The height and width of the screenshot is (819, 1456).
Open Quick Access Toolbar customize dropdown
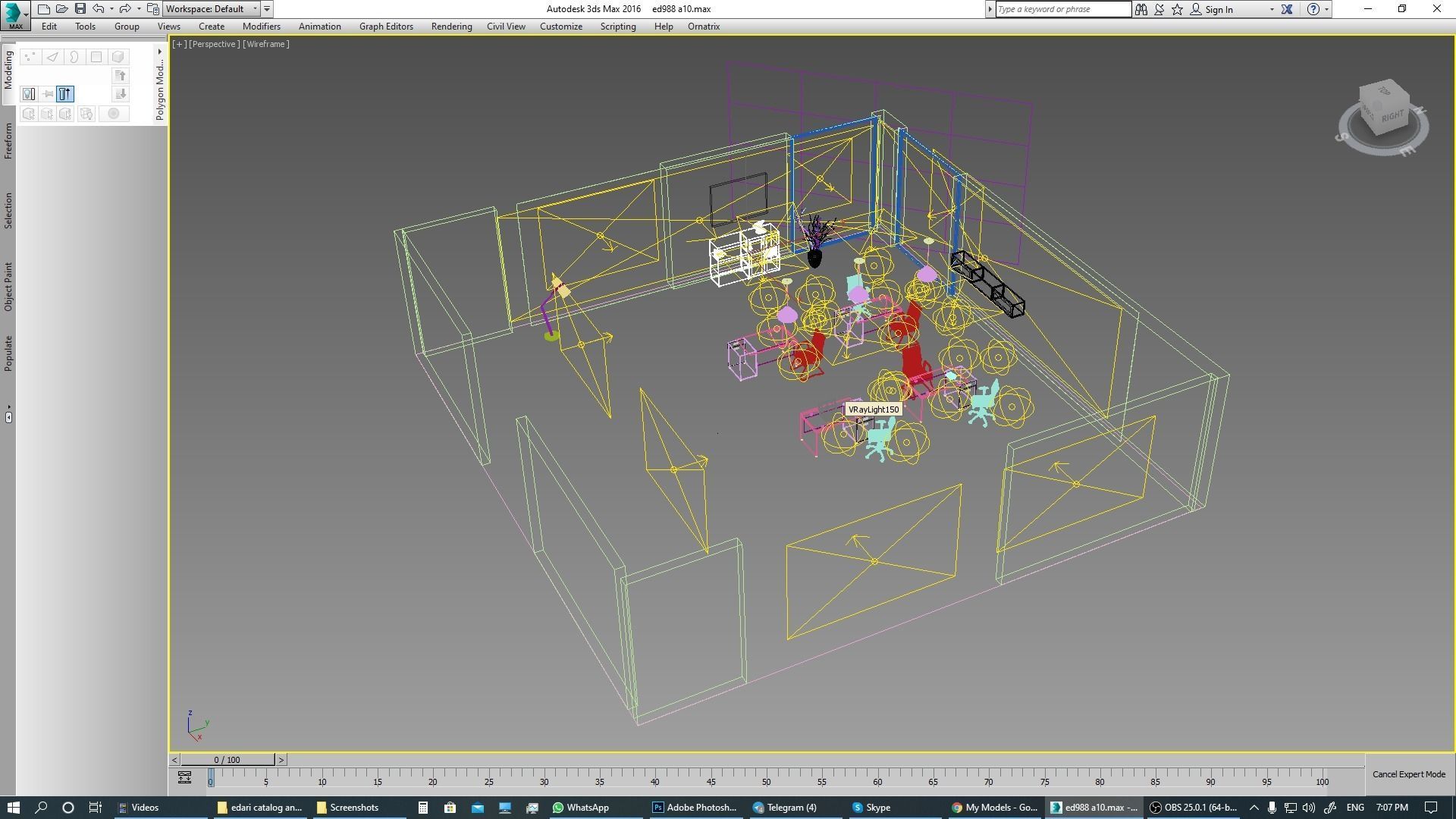tap(267, 9)
